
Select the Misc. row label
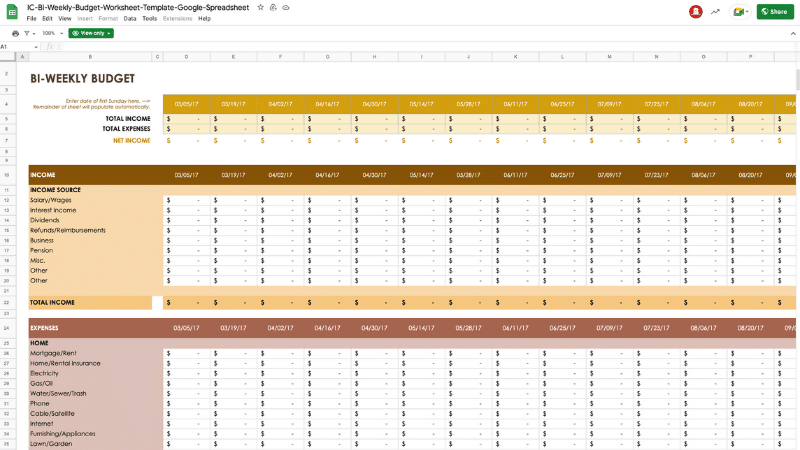37,261
